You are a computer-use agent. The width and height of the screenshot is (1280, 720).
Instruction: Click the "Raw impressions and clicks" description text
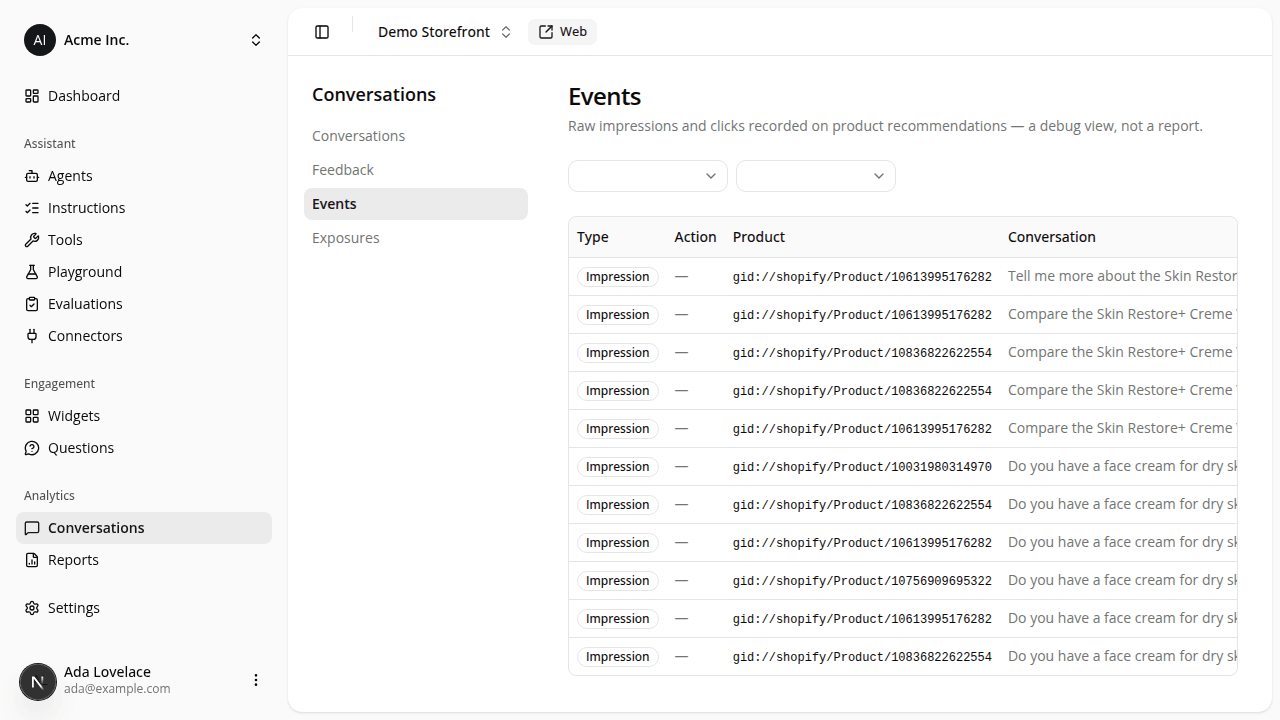tap(885, 126)
